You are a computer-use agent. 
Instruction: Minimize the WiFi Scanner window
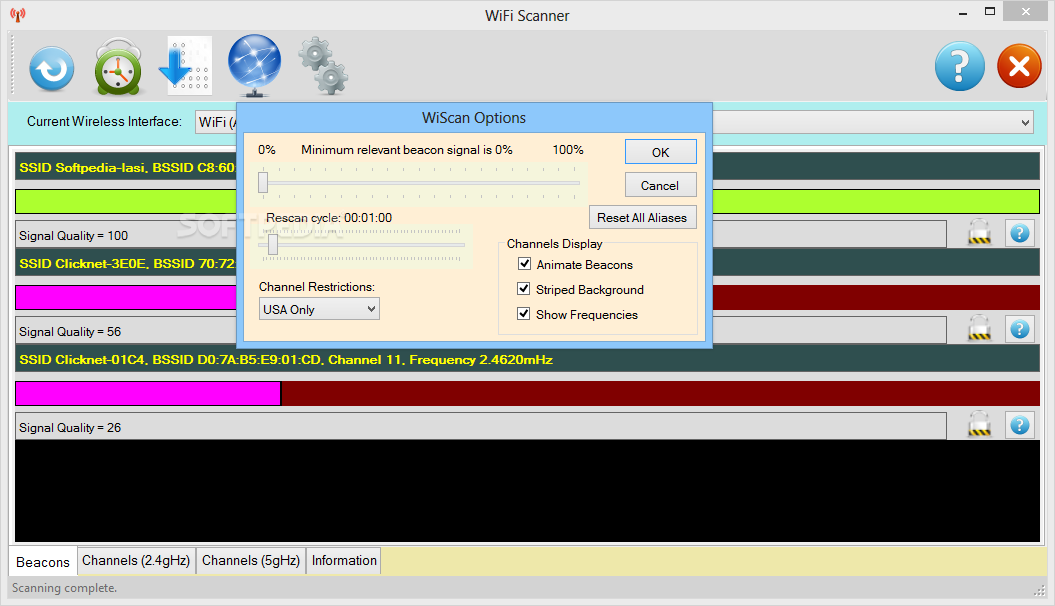click(x=963, y=13)
